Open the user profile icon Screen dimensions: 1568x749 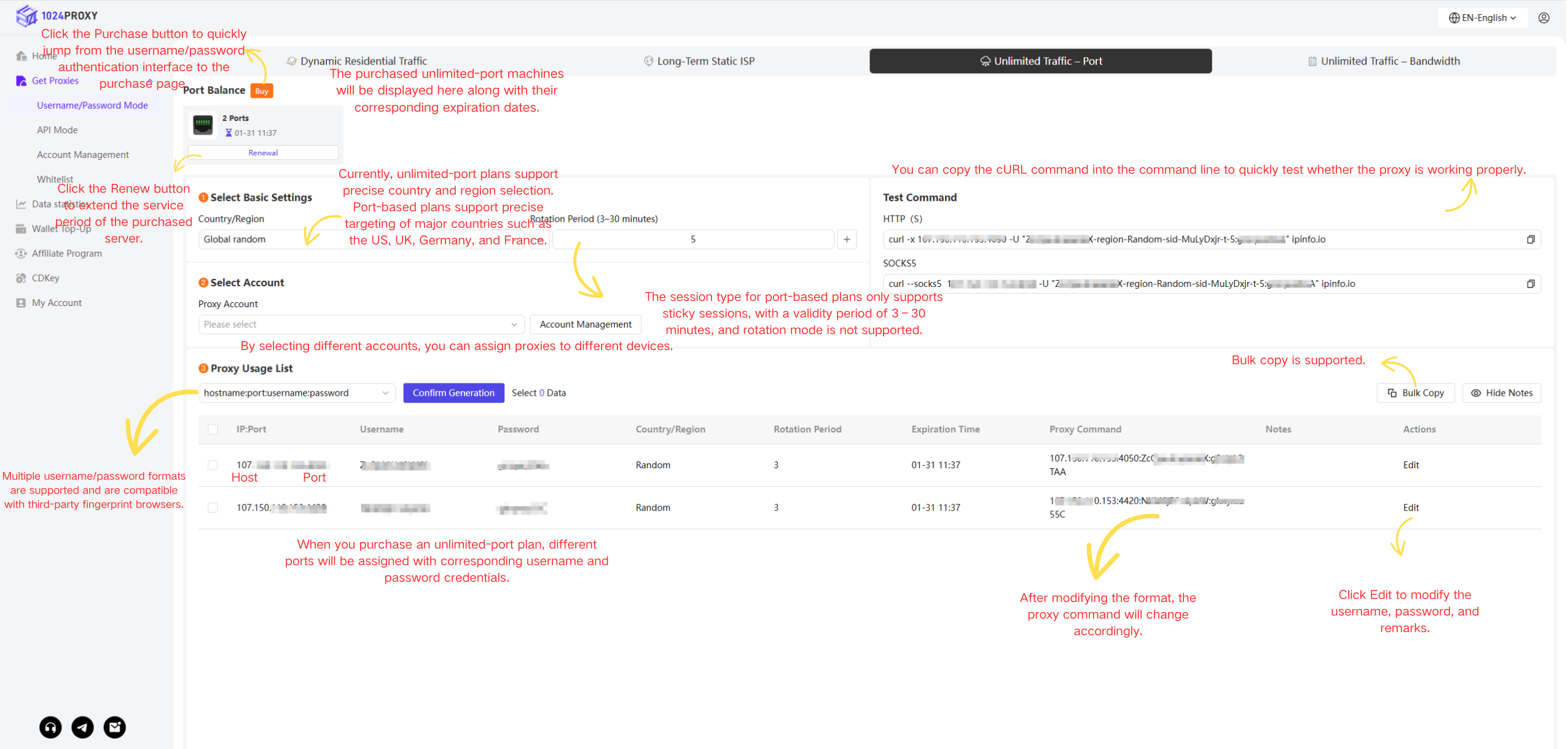[1543, 18]
